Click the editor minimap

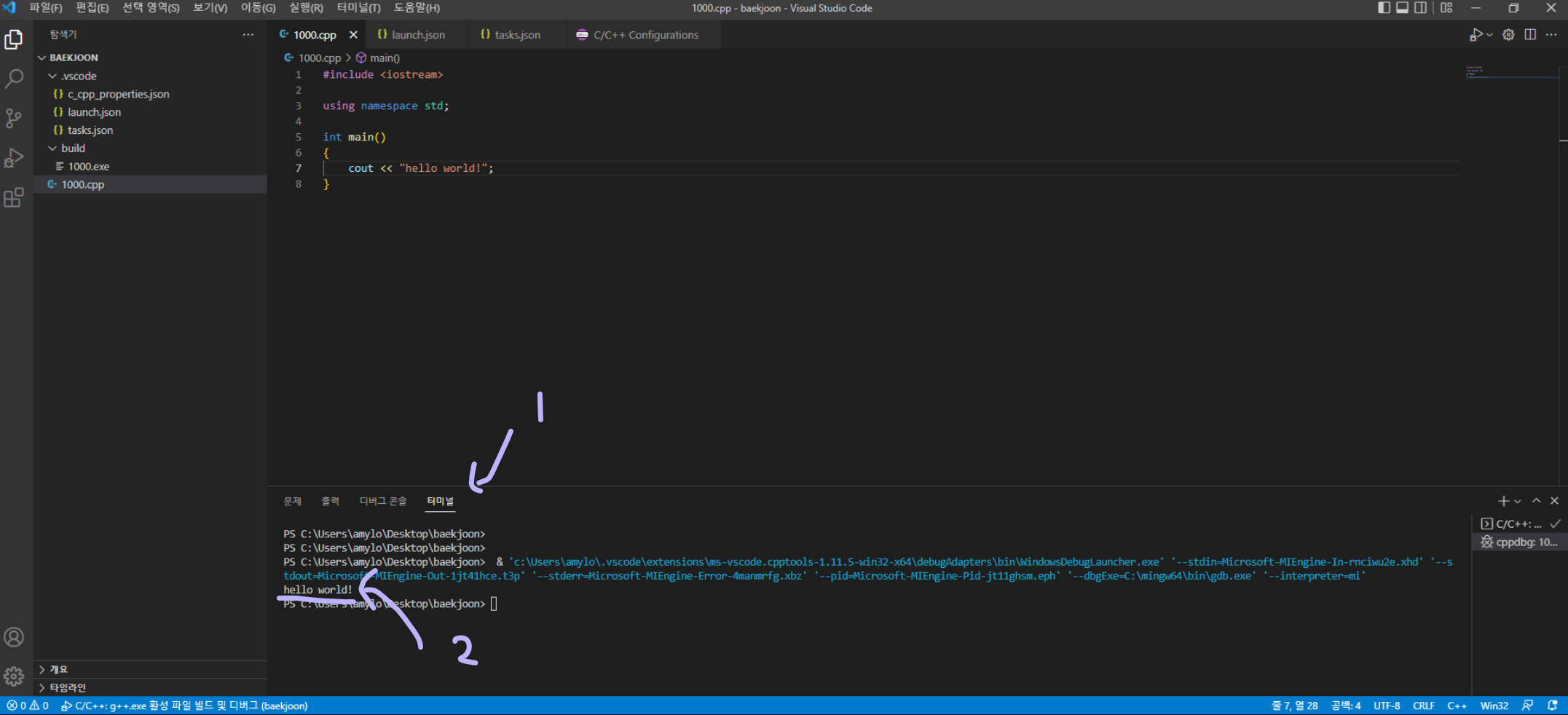(1512, 73)
